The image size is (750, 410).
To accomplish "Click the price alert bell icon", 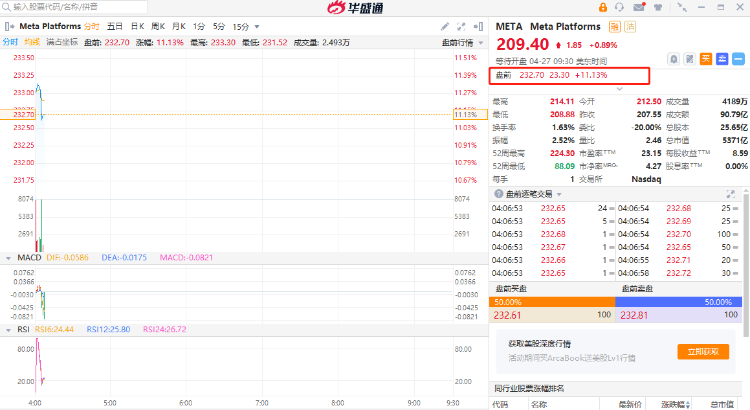I will tap(673, 59).
